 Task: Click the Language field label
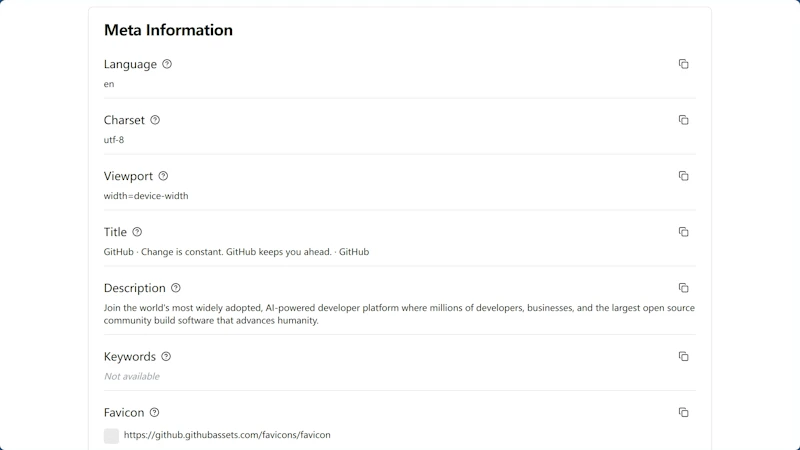[x=130, y=64]
